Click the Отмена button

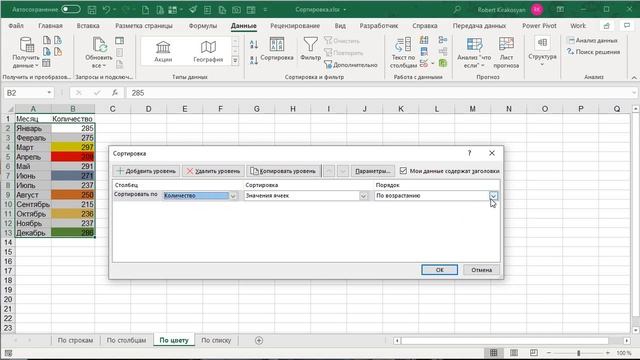[482, 270]
